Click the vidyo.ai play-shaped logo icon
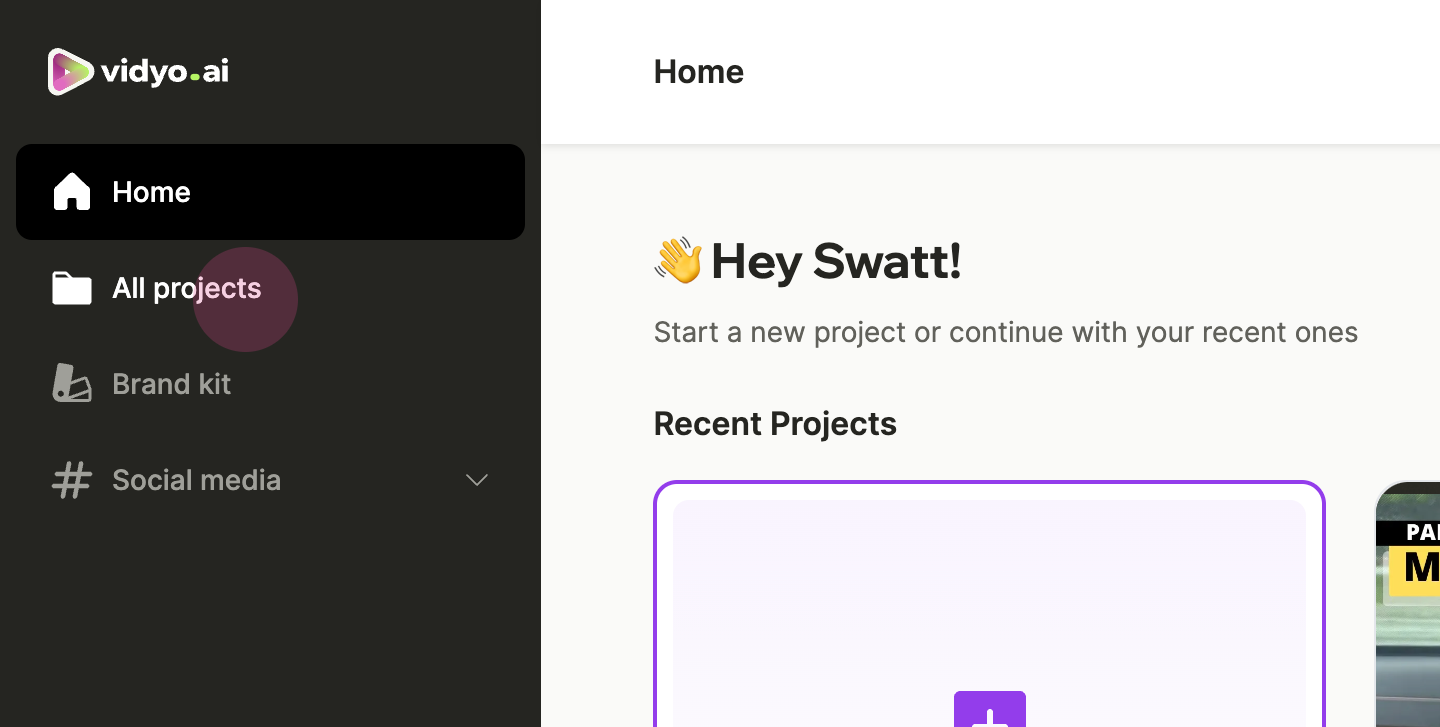1440x727 pixels. pyautogui.click(x=71, y=71)
